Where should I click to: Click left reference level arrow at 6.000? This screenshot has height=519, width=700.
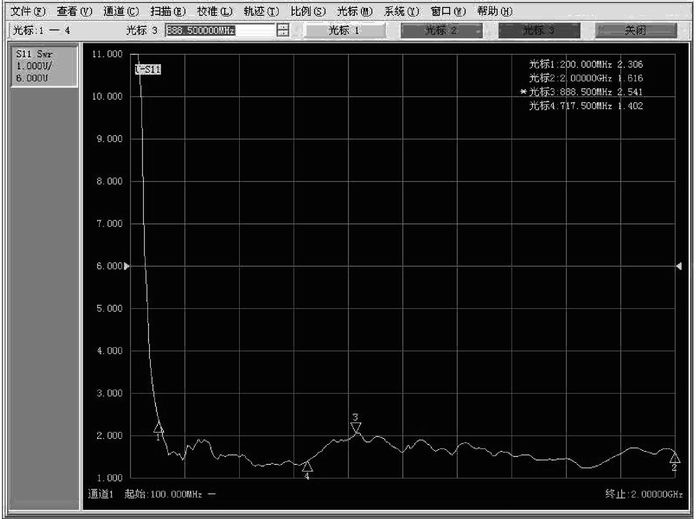pos(126,266)
